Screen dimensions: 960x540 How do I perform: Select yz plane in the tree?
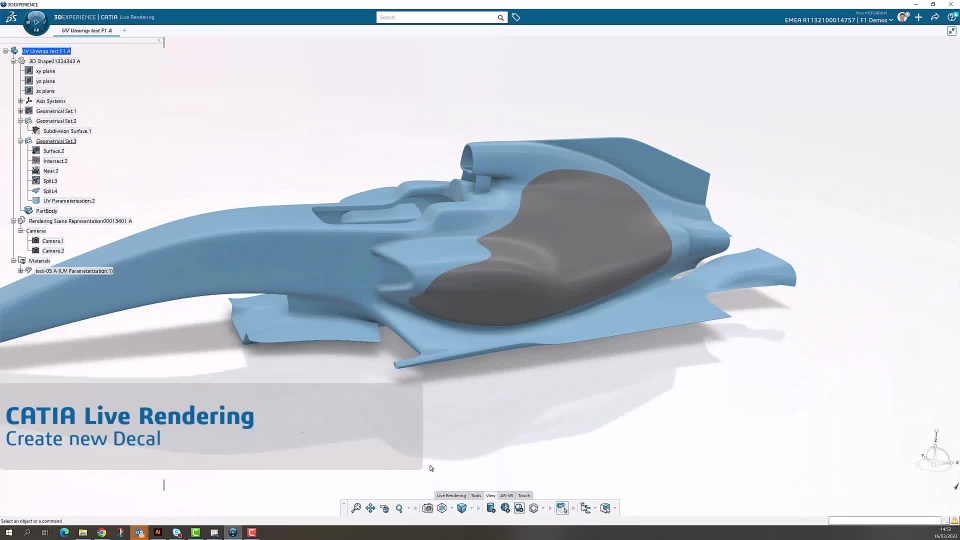[45, 81]
